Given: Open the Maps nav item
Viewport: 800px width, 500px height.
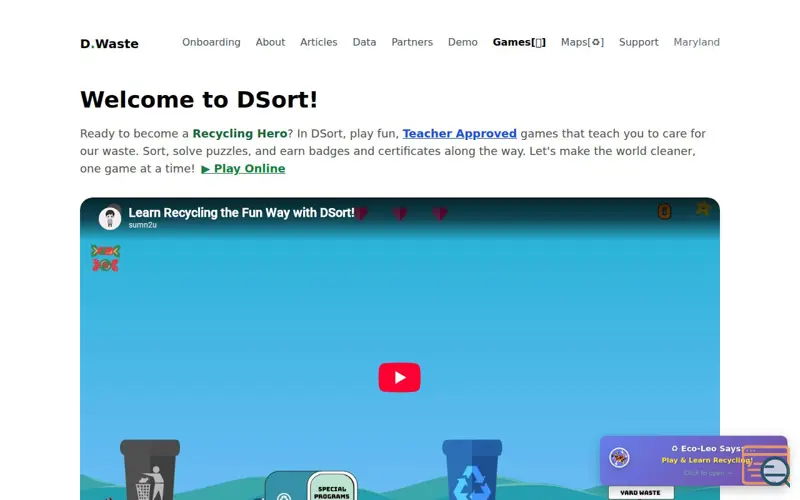Looking at the screenshot, I should pyautogui.click(x=582, y=42).
